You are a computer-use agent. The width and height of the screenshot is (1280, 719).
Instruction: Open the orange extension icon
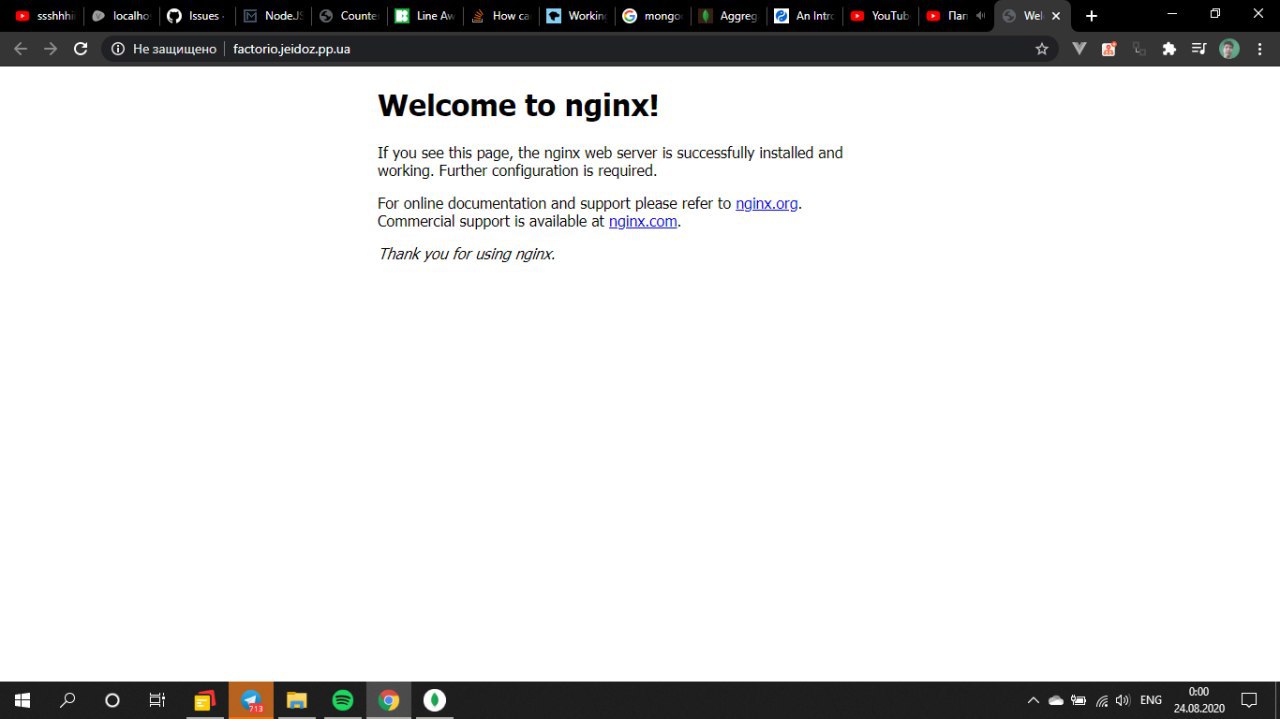pos(1109,48)
